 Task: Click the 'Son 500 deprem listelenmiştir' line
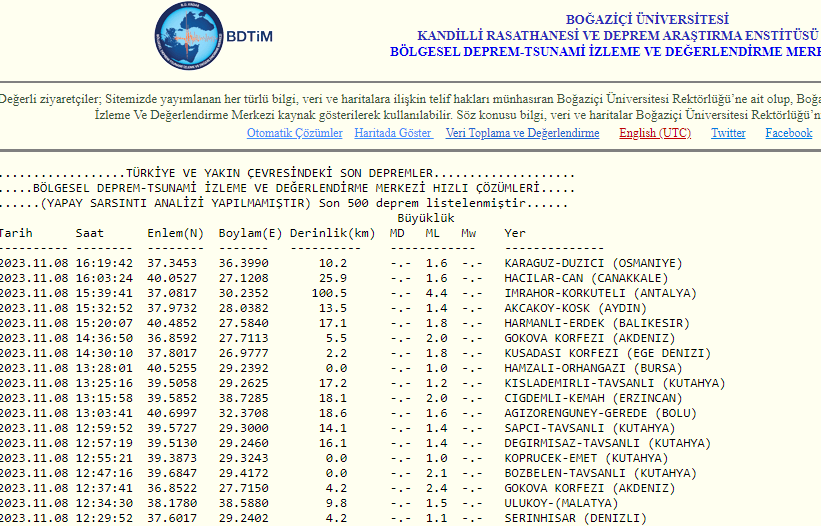[422, 203]
